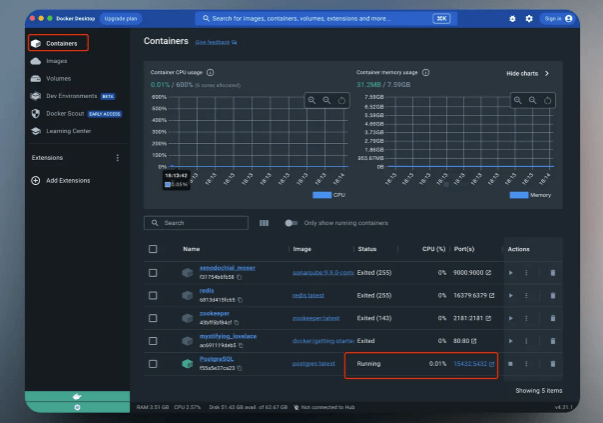Collapse charts with Hide charts
This screenshot has width=603, height=423.
coord(527,73)
